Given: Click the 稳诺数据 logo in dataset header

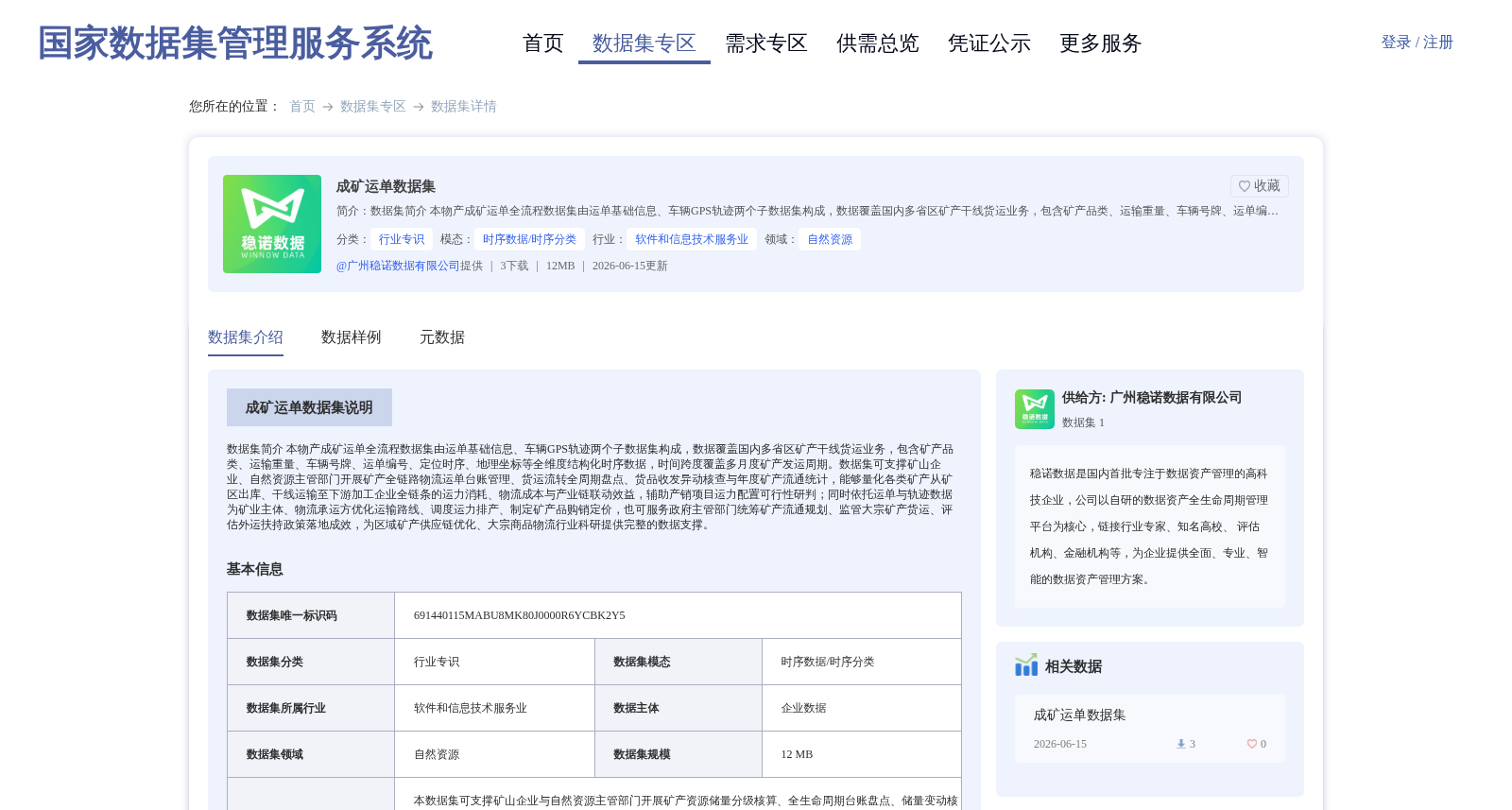Looking at the screenshot, I should click(x=272, y=224).
